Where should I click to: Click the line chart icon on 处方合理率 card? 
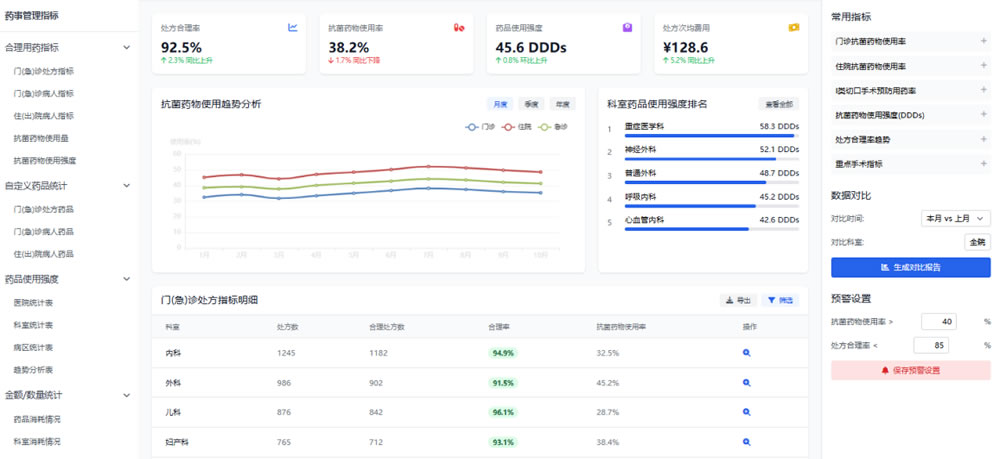tap(293, 28)
